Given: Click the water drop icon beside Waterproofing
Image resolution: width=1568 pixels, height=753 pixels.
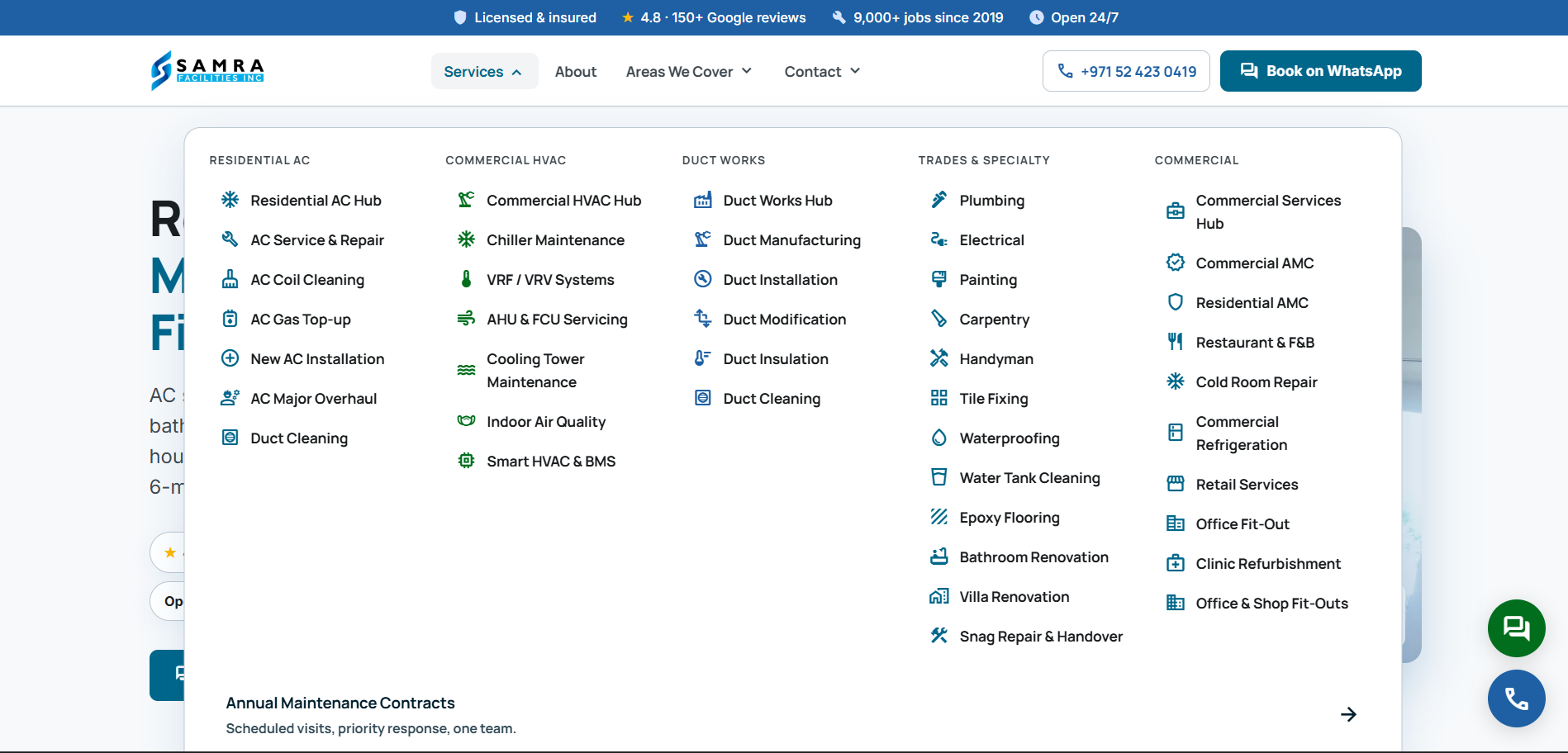Looking at the screenshot, I should pos(938,438).
